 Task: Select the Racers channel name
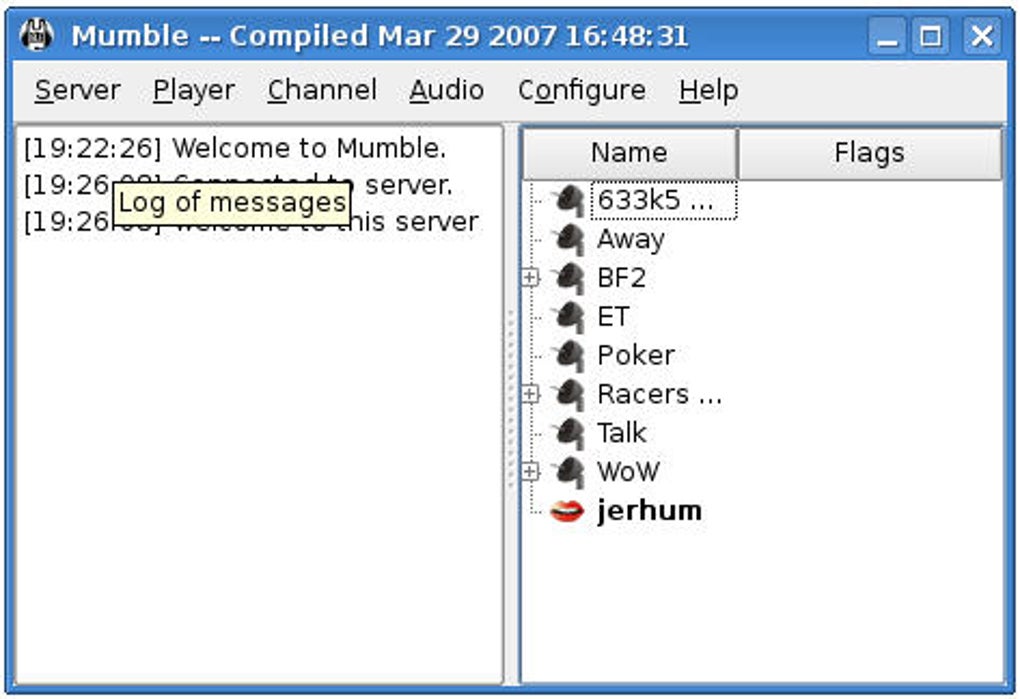click(x=659, y=394)
